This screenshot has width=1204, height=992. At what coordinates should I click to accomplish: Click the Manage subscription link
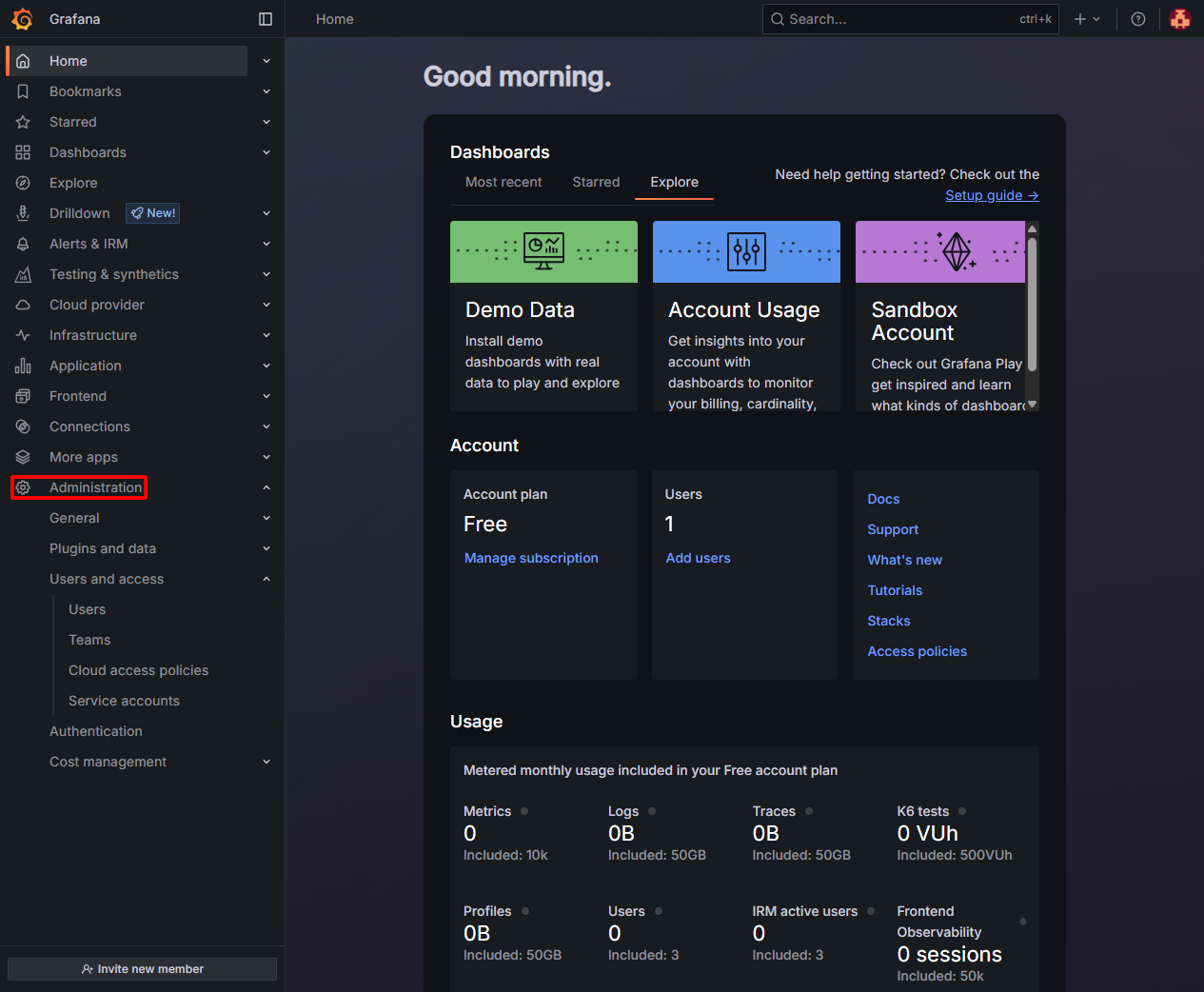tap(531, 558)
